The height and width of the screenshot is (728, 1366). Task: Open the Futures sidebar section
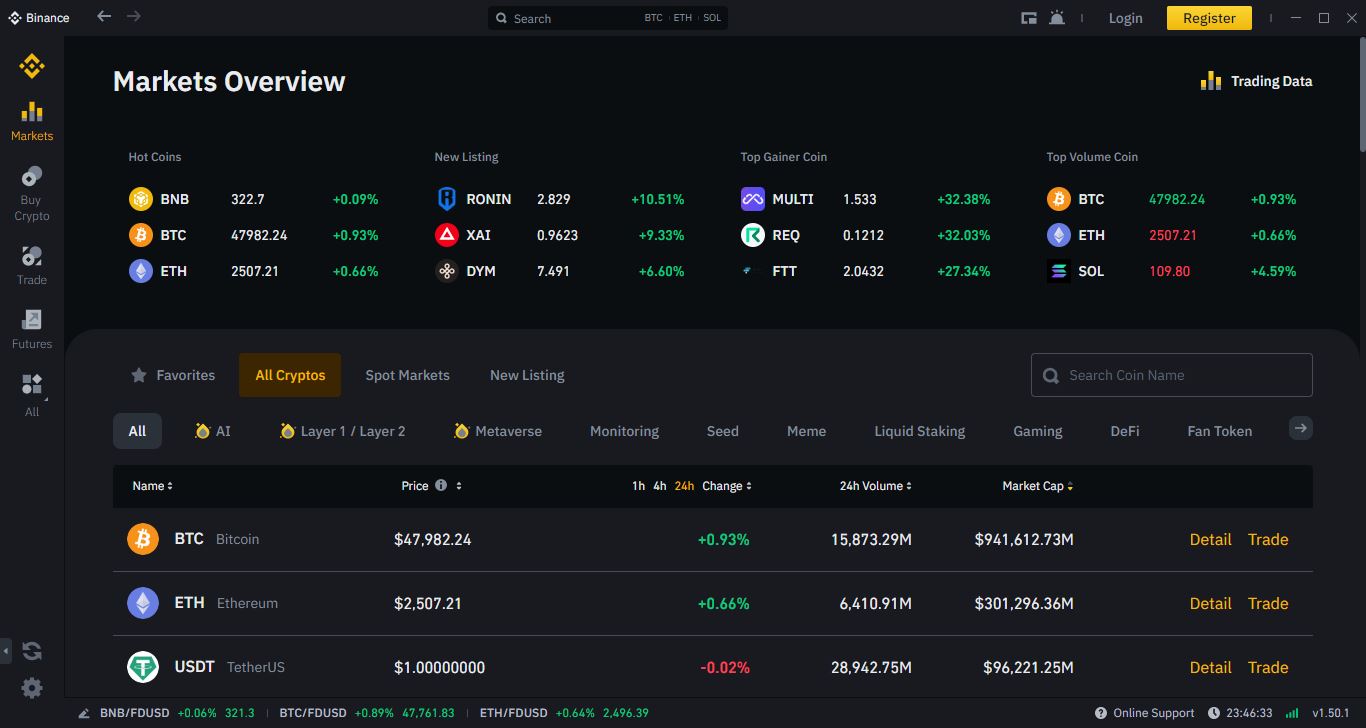[x=32, y=329]
